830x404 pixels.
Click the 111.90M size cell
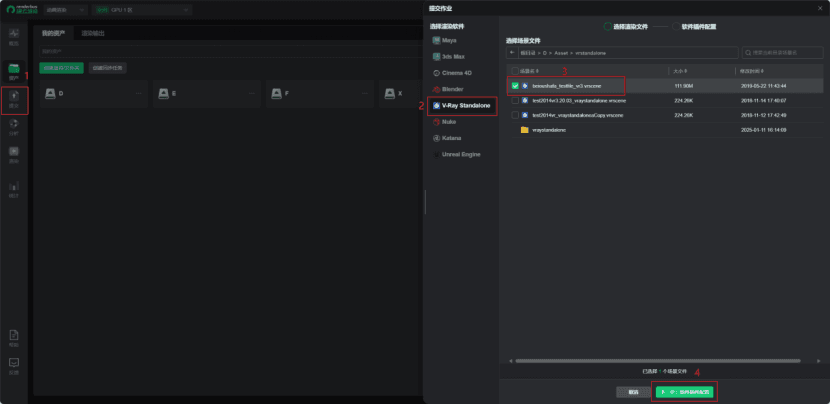pos(683,86)
